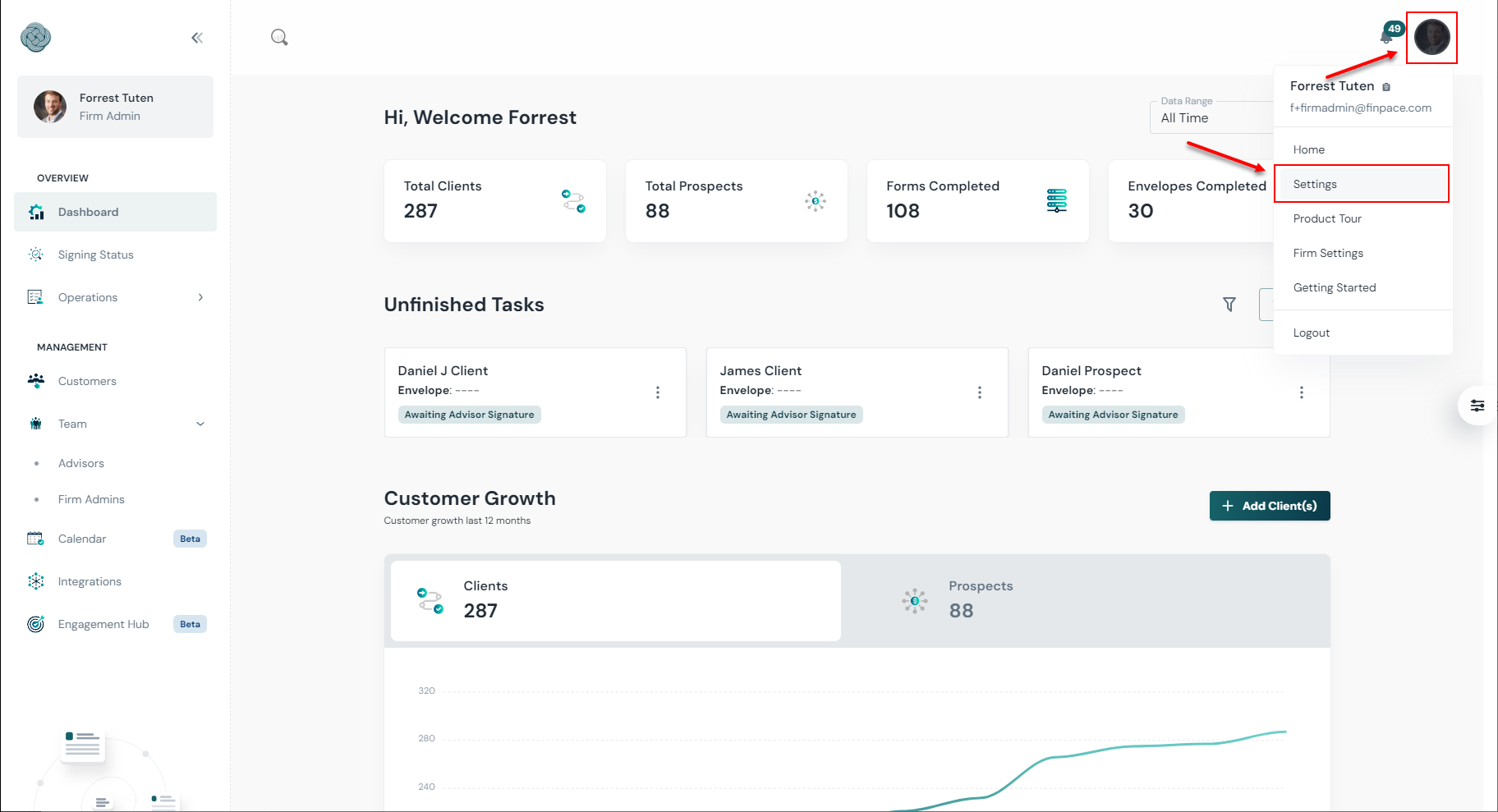
Task: Go to Signing Status
Action: [115, 255]
